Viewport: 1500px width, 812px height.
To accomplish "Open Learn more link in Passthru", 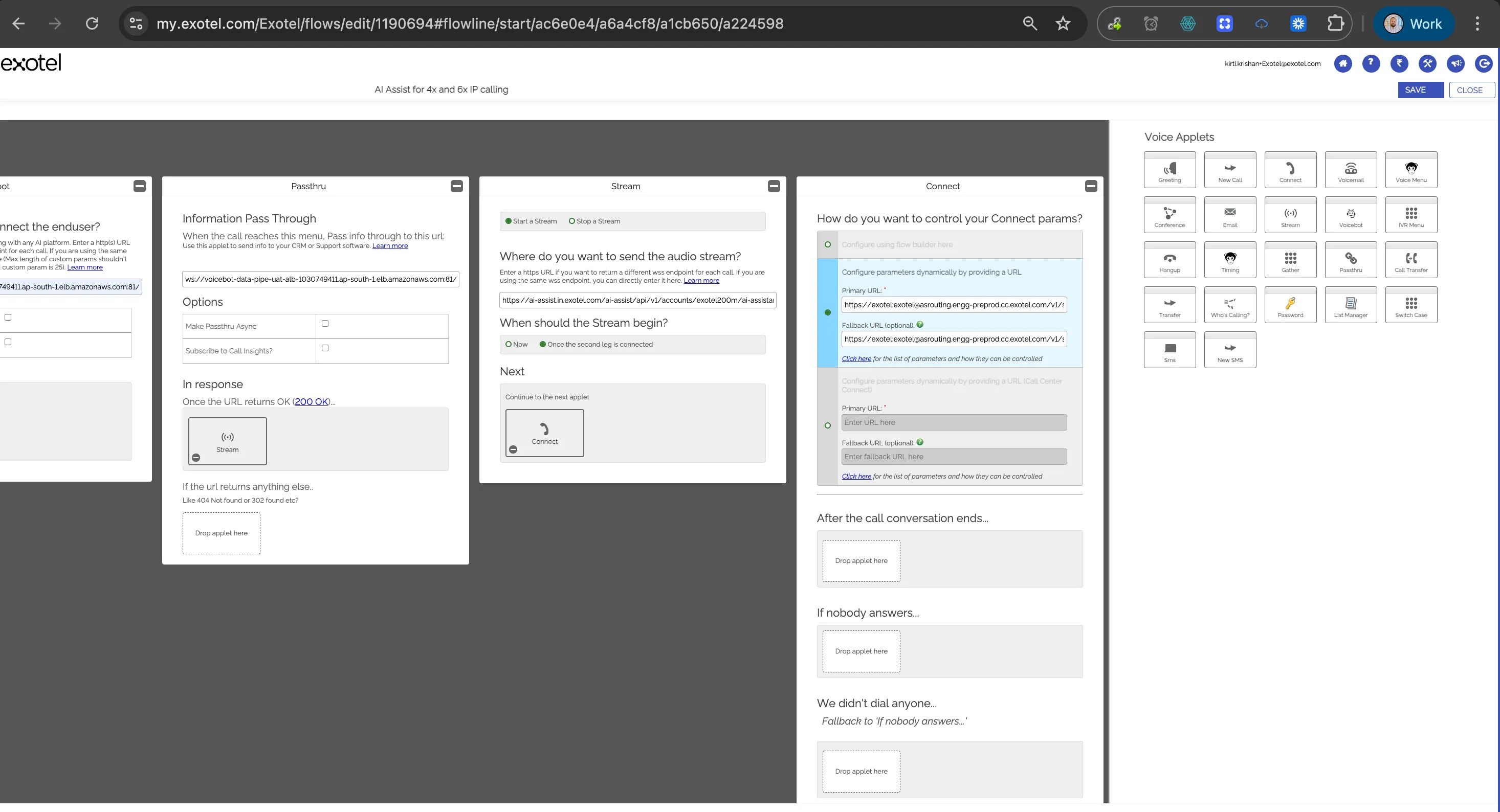I will pyautogui.click(x=390, y=245).
